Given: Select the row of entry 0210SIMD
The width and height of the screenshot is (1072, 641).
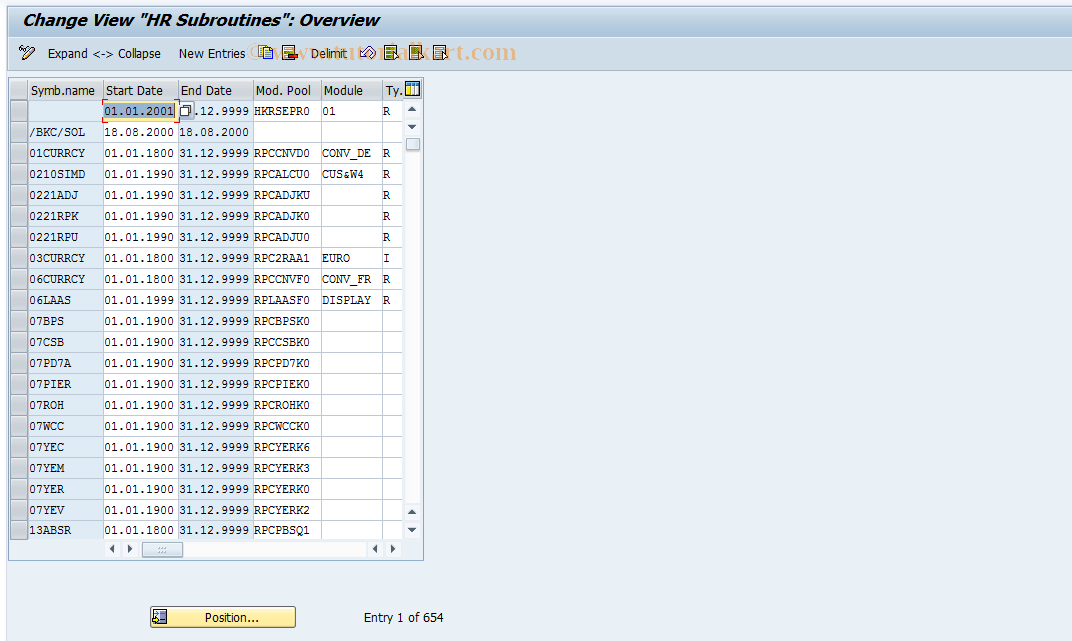Looking at the screenshot, I should (19, 174).
